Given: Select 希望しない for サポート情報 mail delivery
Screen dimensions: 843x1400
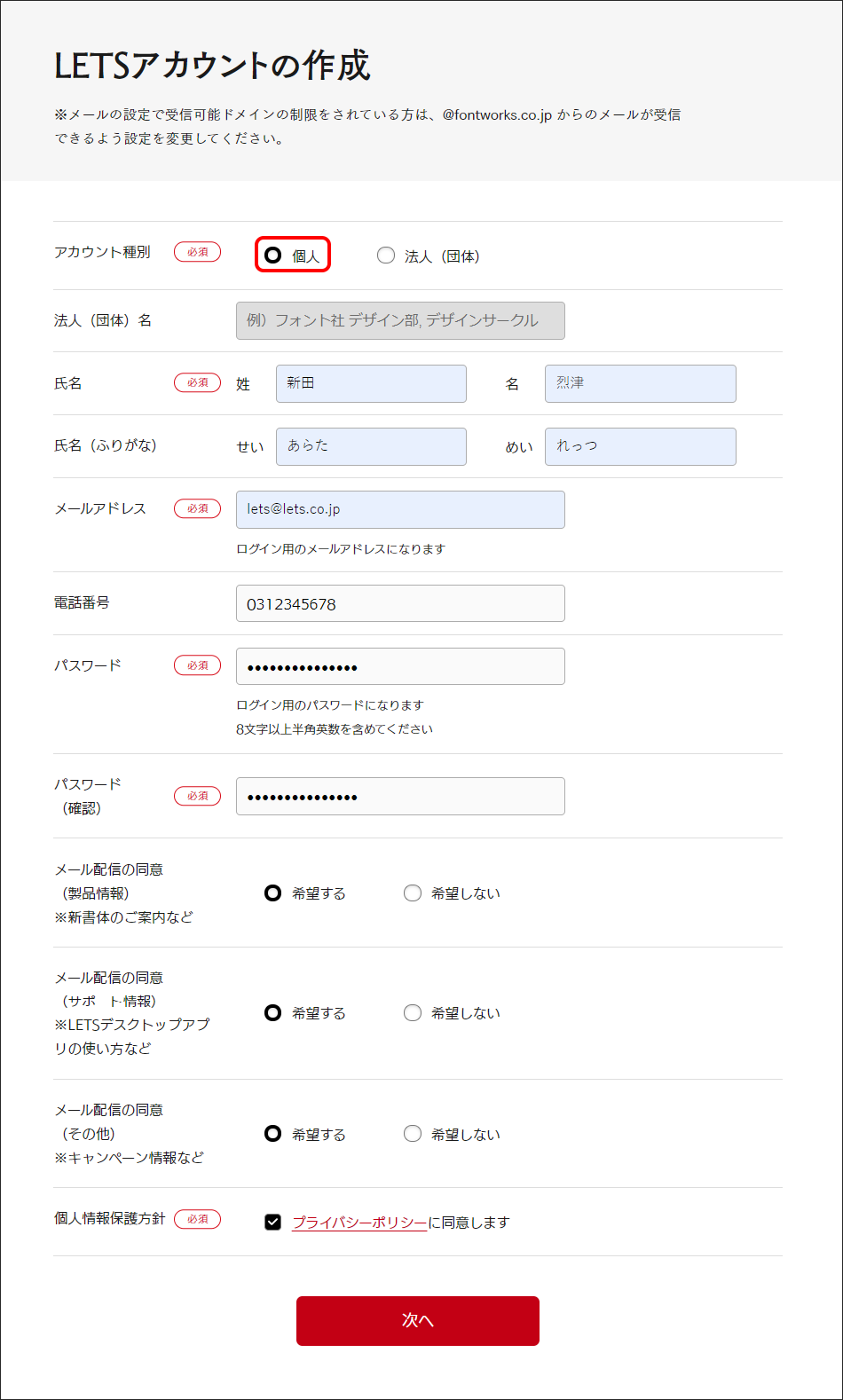Looking at the screenshot, I should (413, 1013).
